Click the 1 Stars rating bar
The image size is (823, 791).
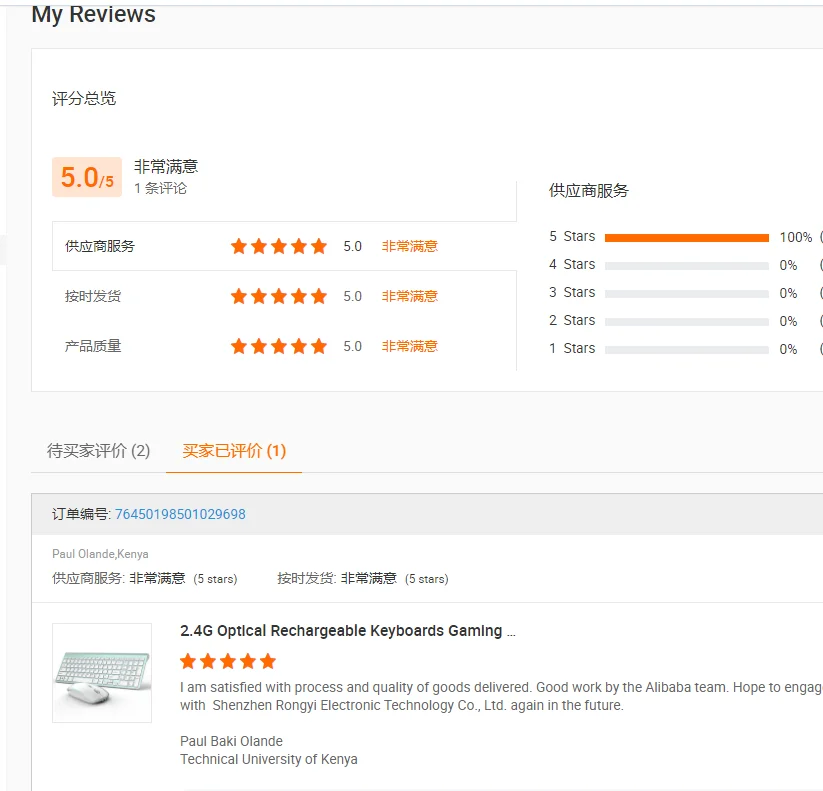pos(686,349)
